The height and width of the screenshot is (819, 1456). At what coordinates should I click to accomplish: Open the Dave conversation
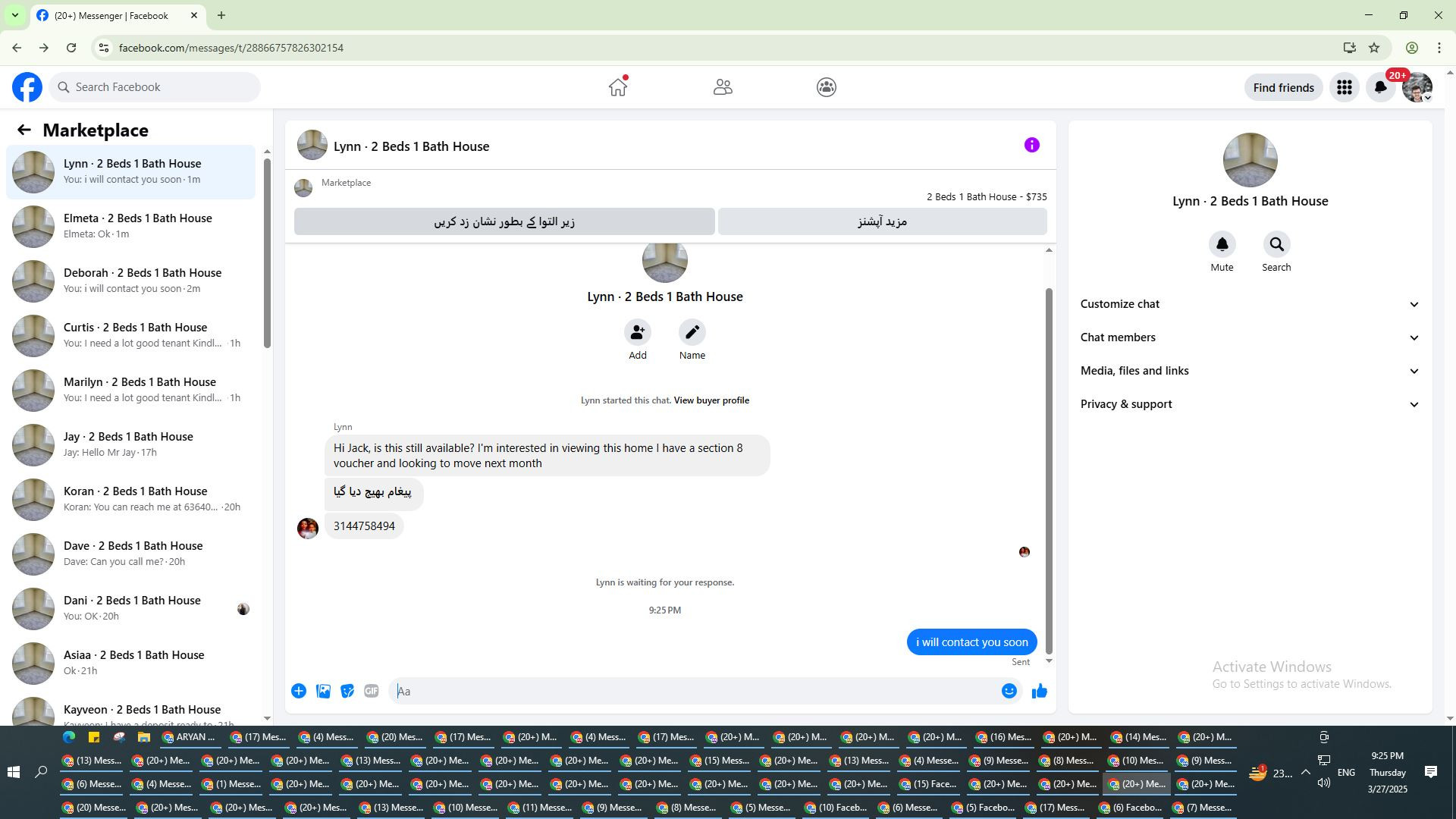[131, 554]
